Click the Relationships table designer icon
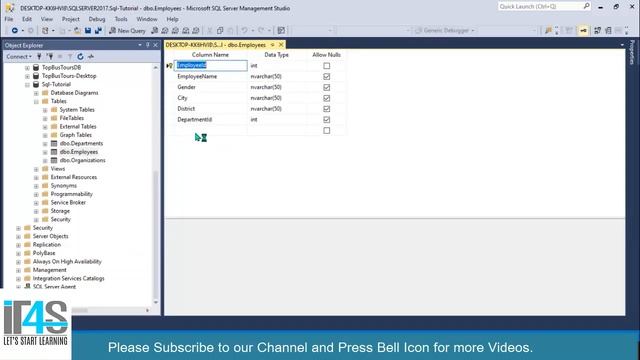 pos(598,31)
